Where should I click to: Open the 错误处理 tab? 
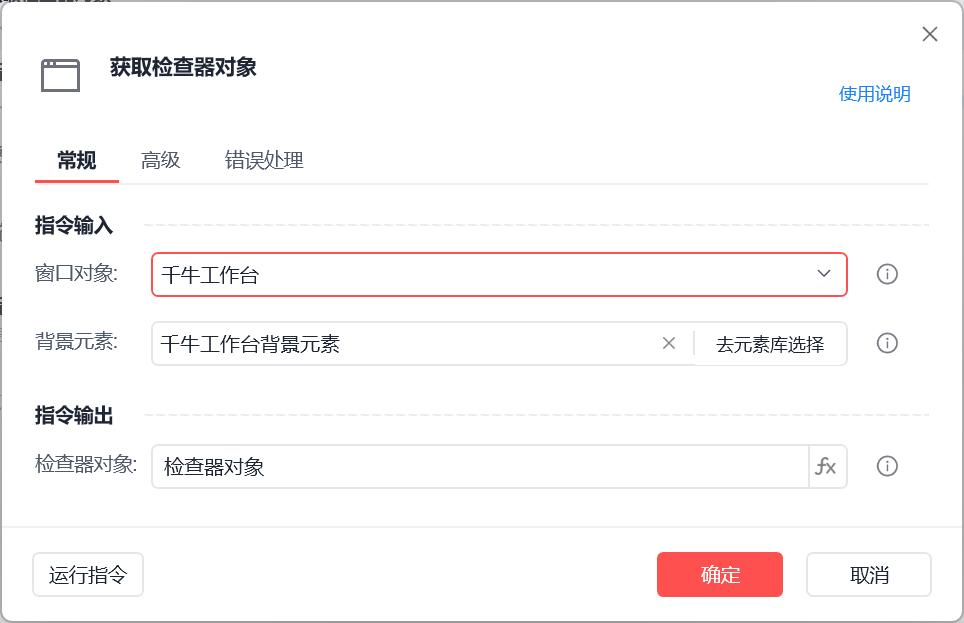point(264,161)
